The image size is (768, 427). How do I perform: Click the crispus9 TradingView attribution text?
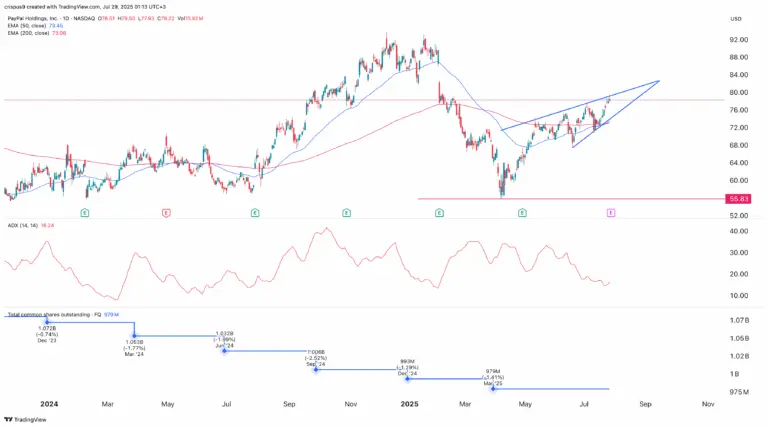(85, 7)
